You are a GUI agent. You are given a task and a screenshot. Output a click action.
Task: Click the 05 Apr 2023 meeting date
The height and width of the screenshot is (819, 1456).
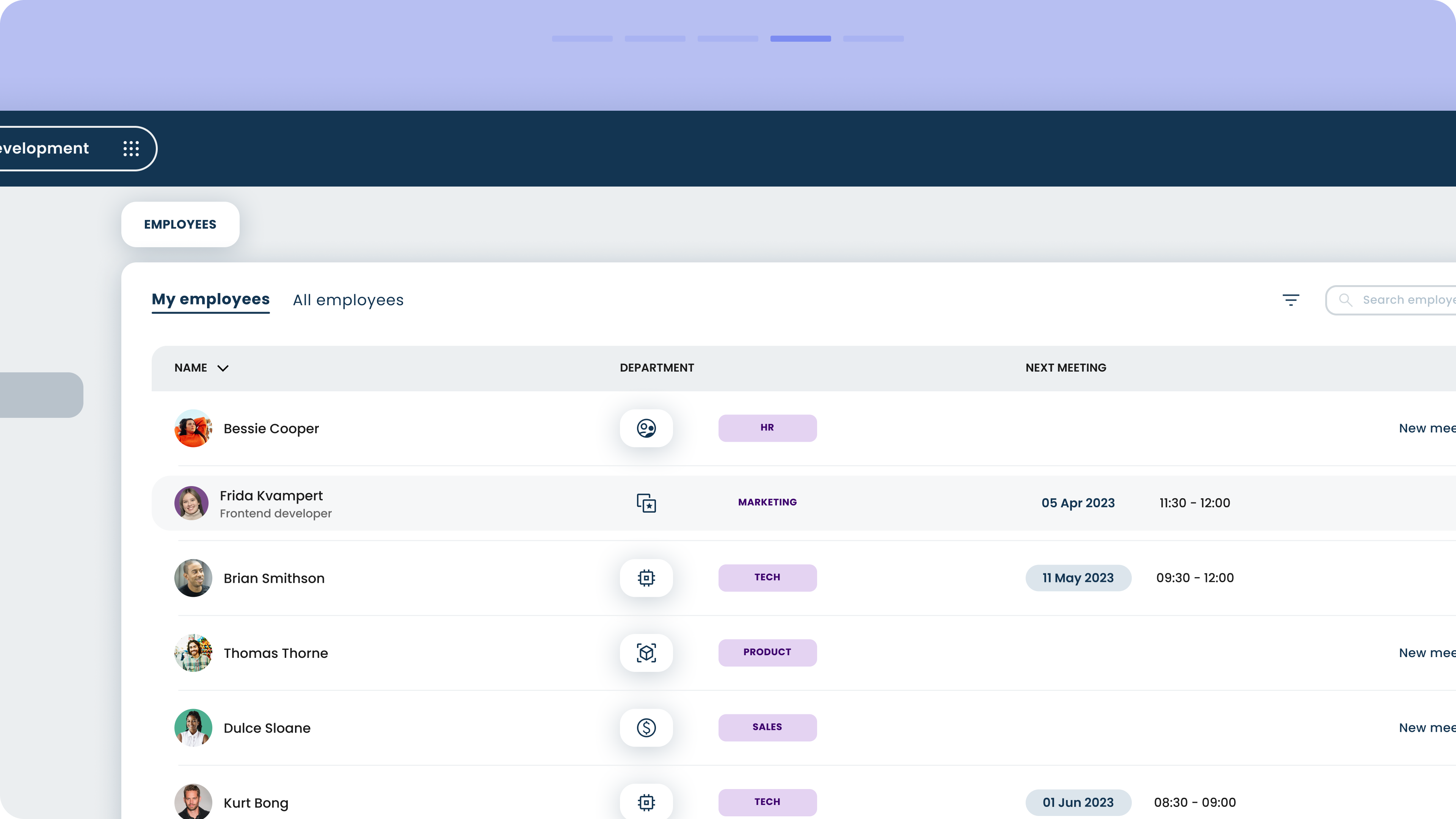tap(1078, 503)
